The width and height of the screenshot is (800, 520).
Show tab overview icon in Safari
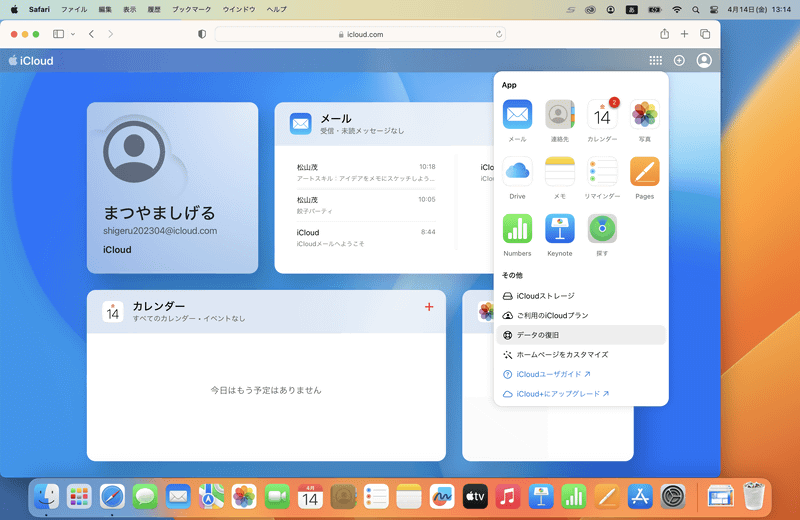pyautogui.click(x=705, y=34)
